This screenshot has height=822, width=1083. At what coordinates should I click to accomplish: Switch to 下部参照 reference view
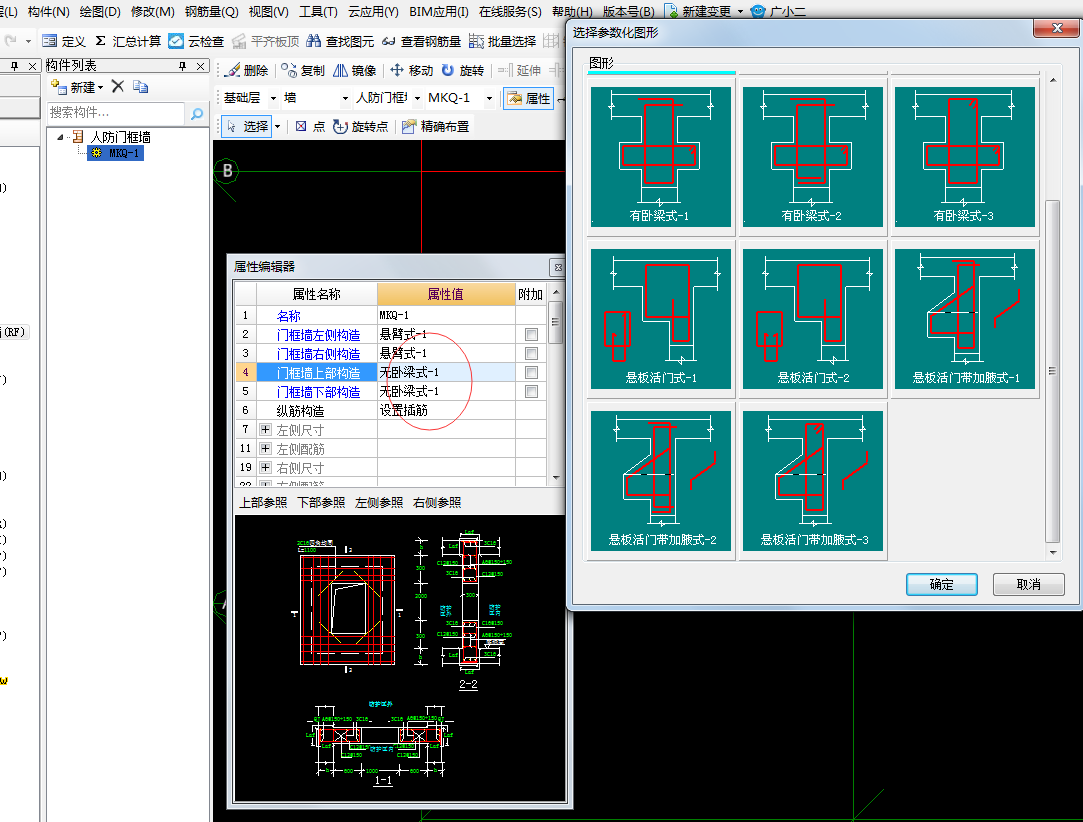[321, 502]
